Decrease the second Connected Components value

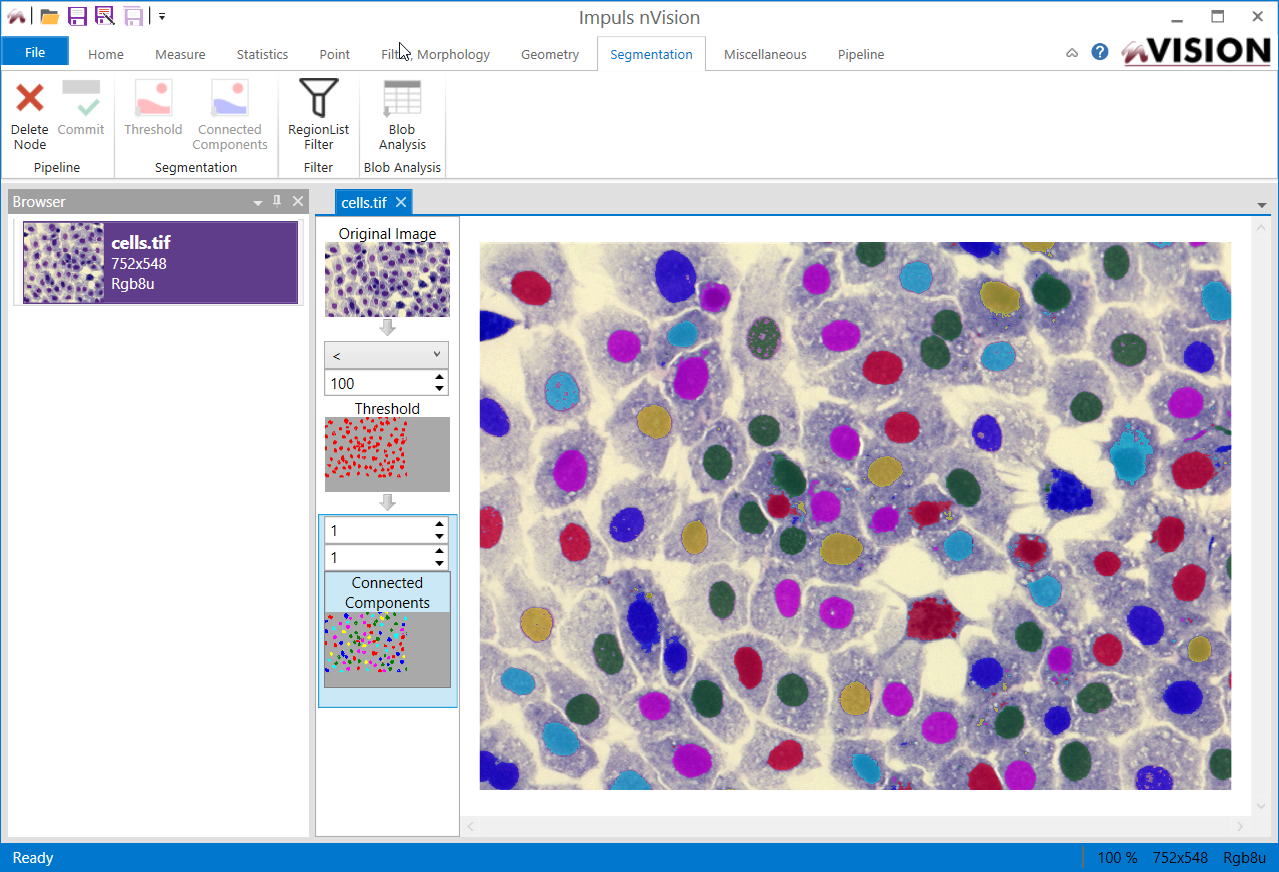click(x=440, y=564)
